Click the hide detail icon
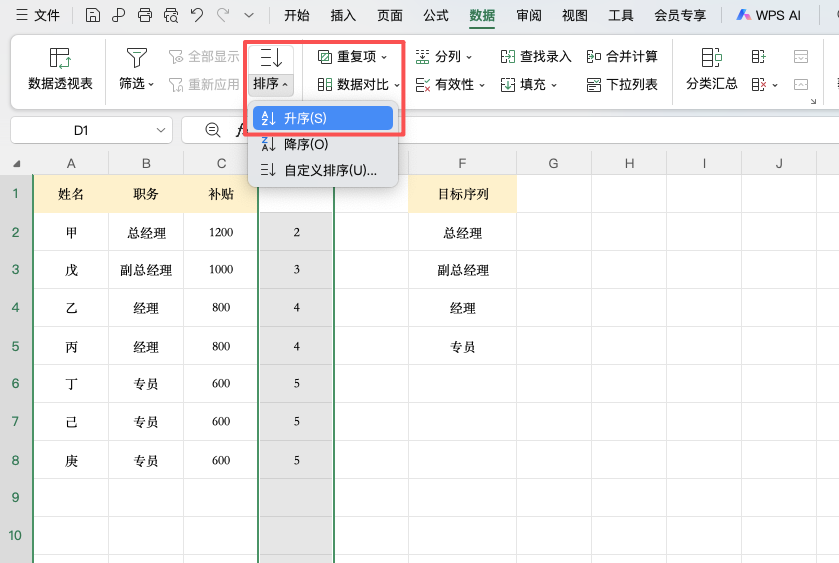839x563 pixels. 800,84
